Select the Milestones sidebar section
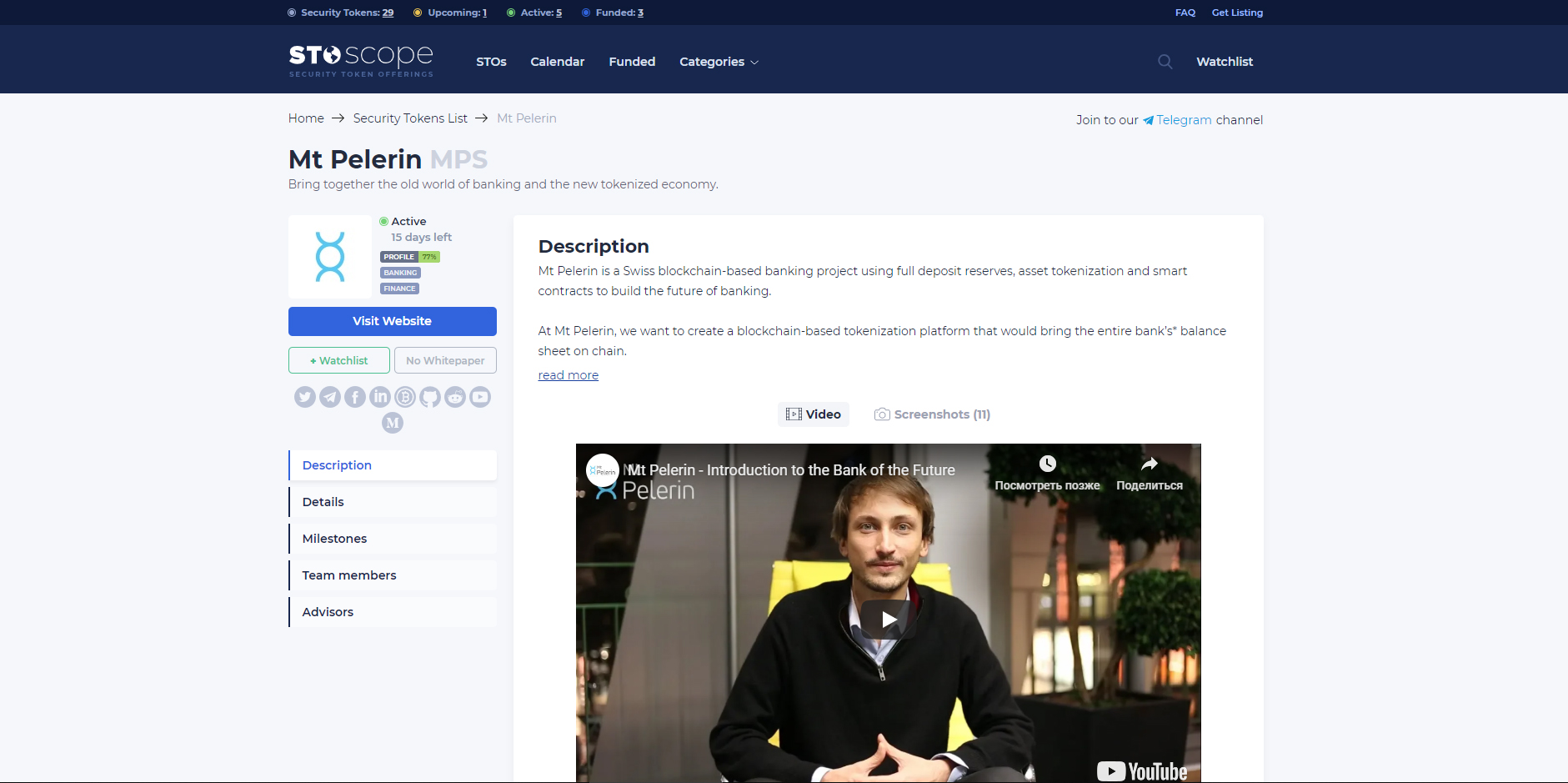 pyautogui.click(x=393, y=539)
